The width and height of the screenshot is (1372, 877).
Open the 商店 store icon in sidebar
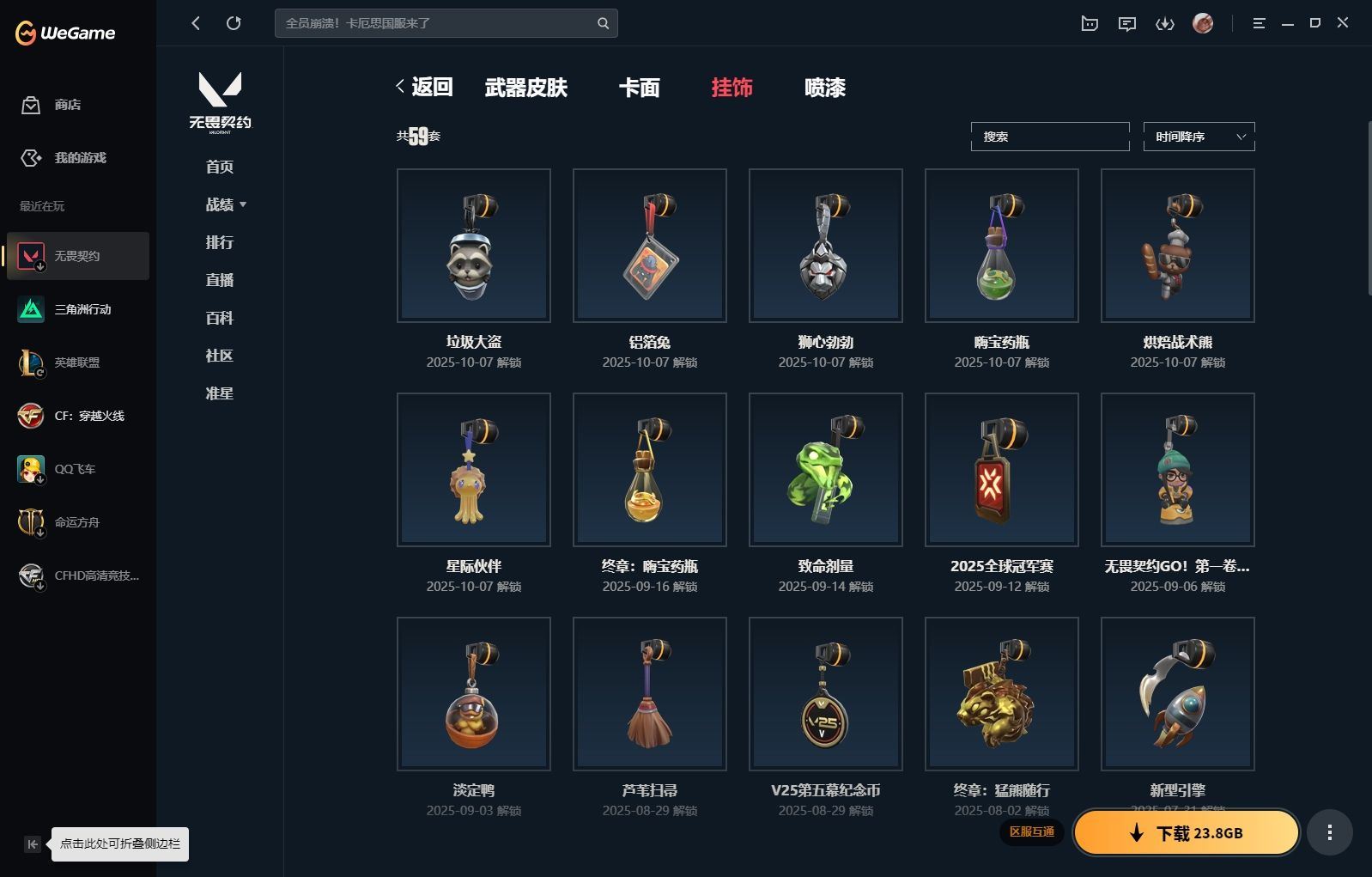click(31, 105)
